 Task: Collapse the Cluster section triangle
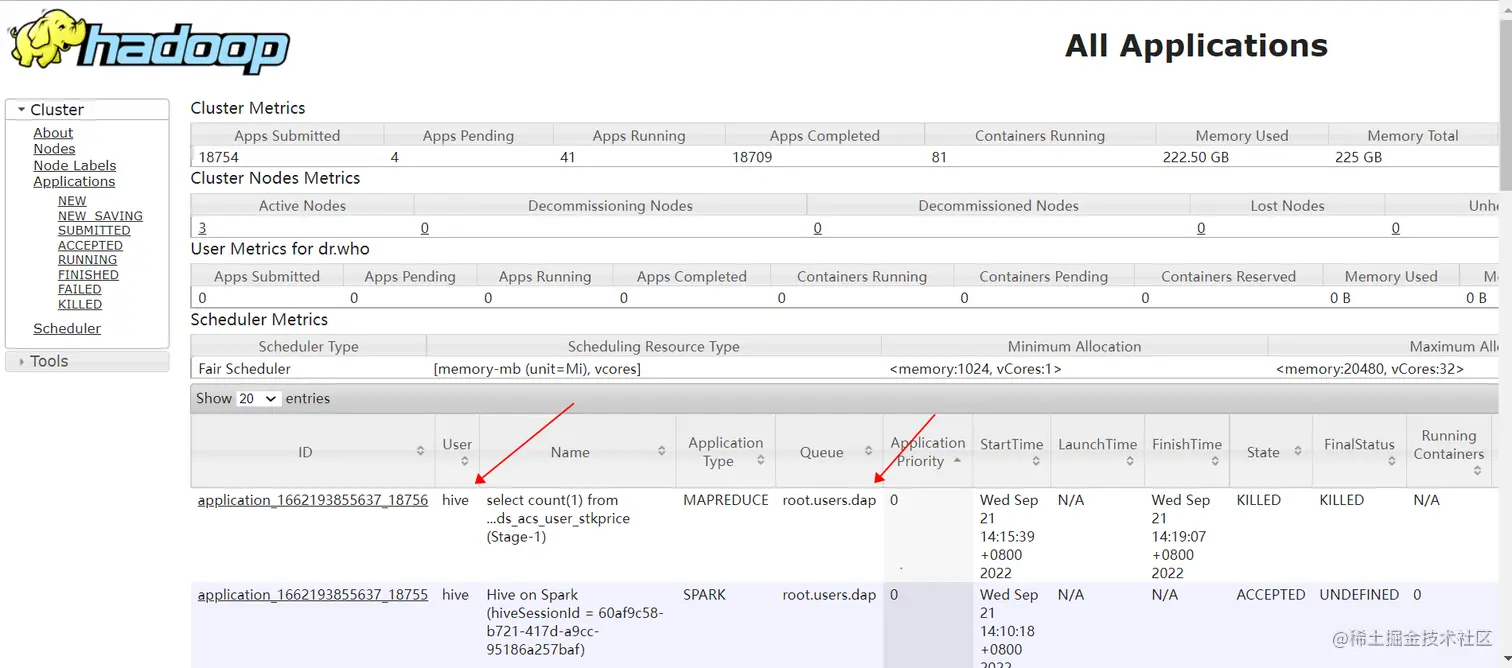(21, 109)
